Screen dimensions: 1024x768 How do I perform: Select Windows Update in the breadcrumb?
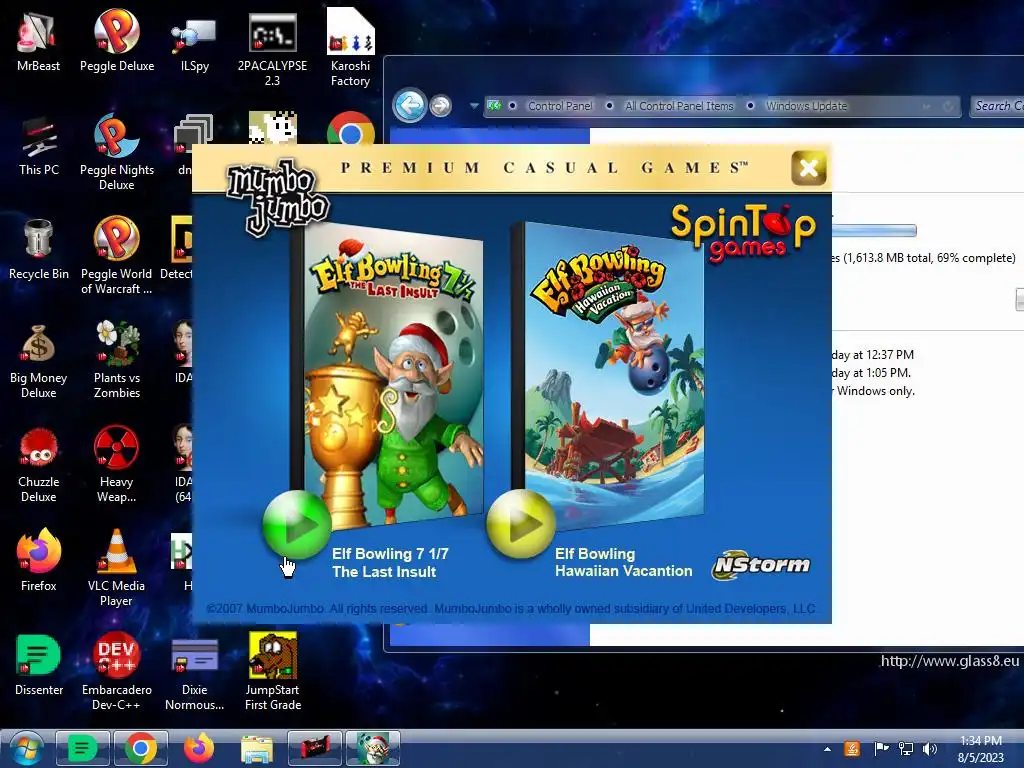(x=807, y=106)
